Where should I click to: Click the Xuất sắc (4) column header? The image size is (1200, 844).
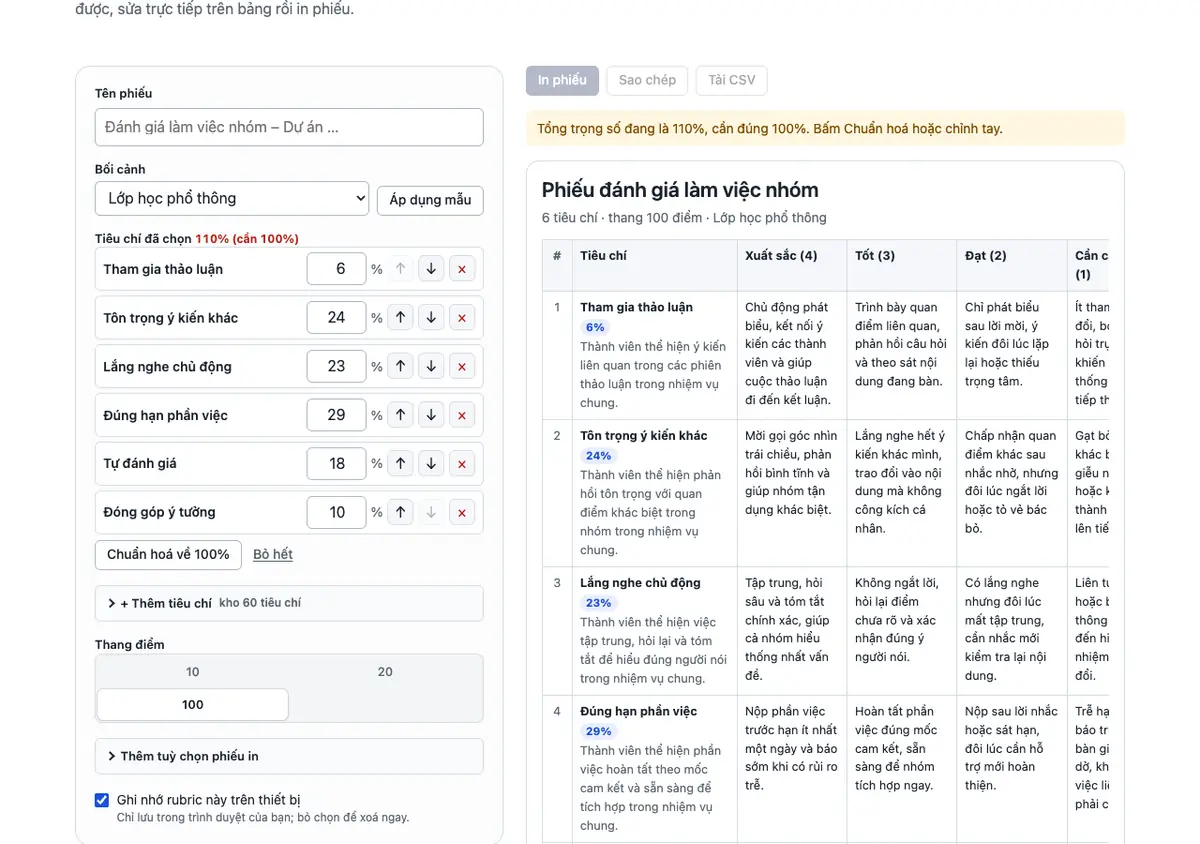792,265
